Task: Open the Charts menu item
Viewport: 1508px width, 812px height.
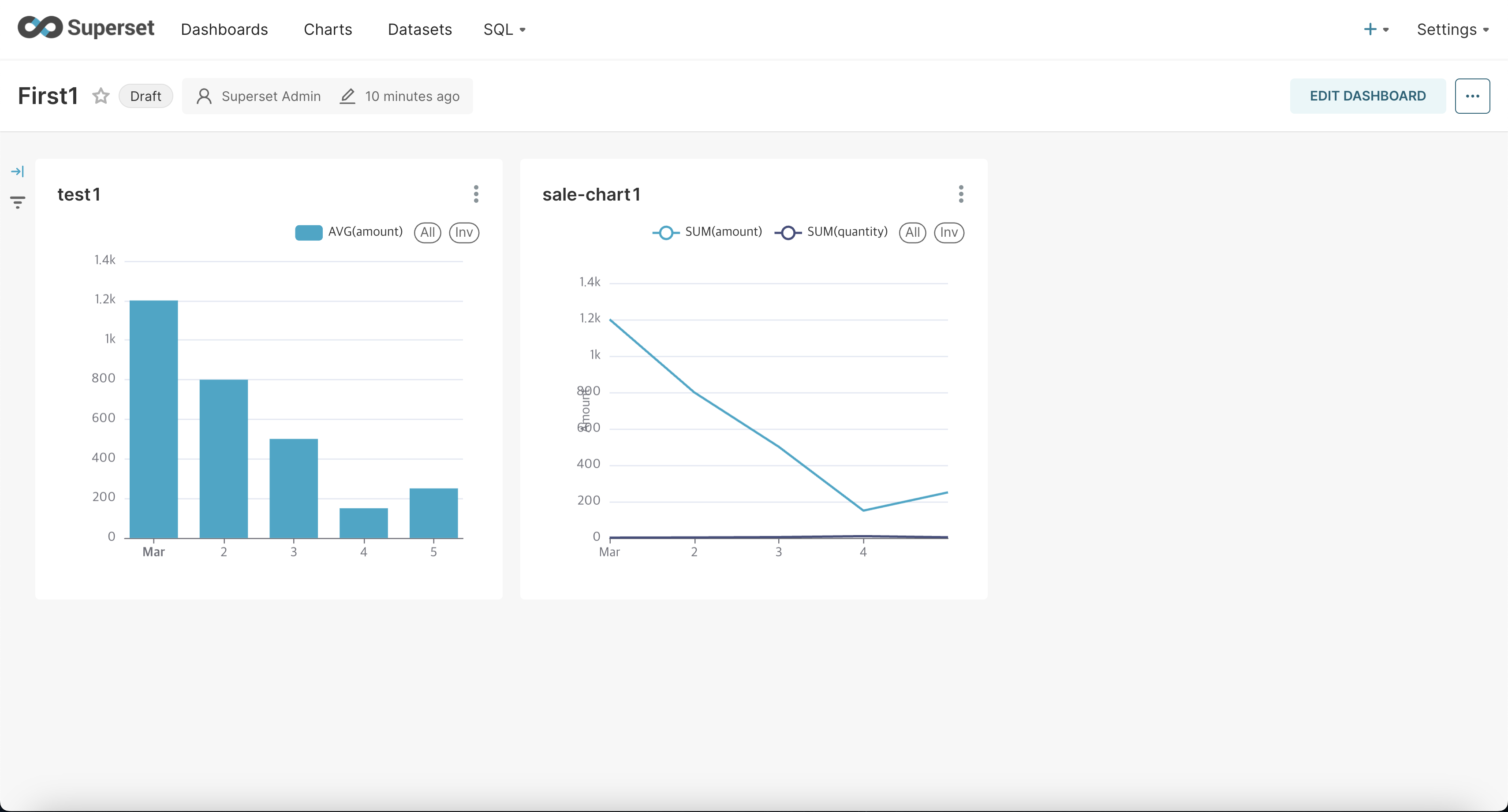Action: (x=328, y=29)
